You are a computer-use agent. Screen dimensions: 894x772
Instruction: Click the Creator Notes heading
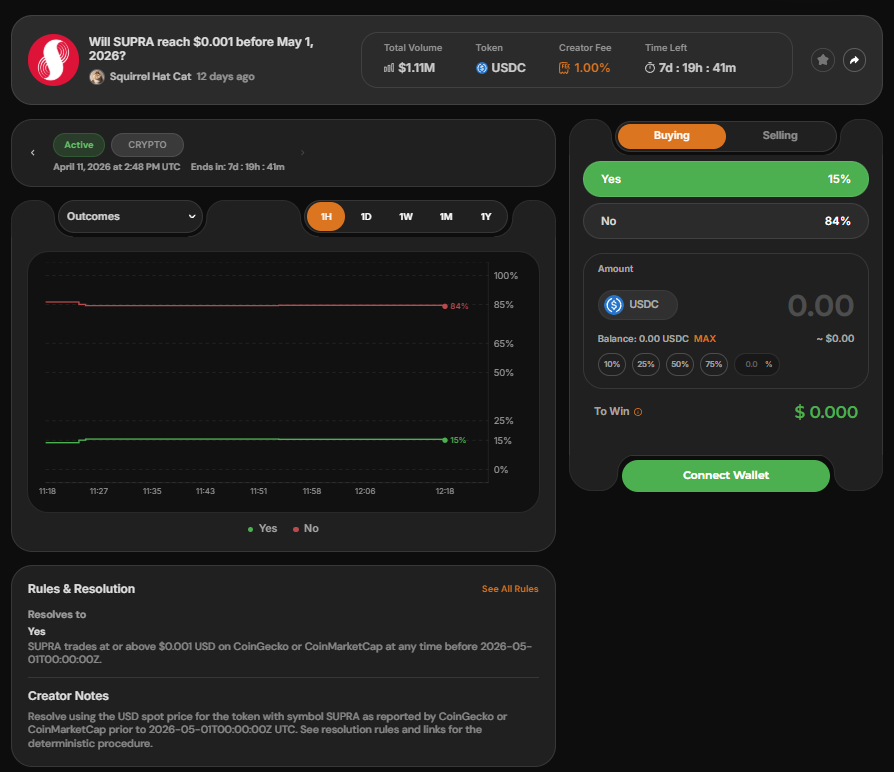point(68,696)
